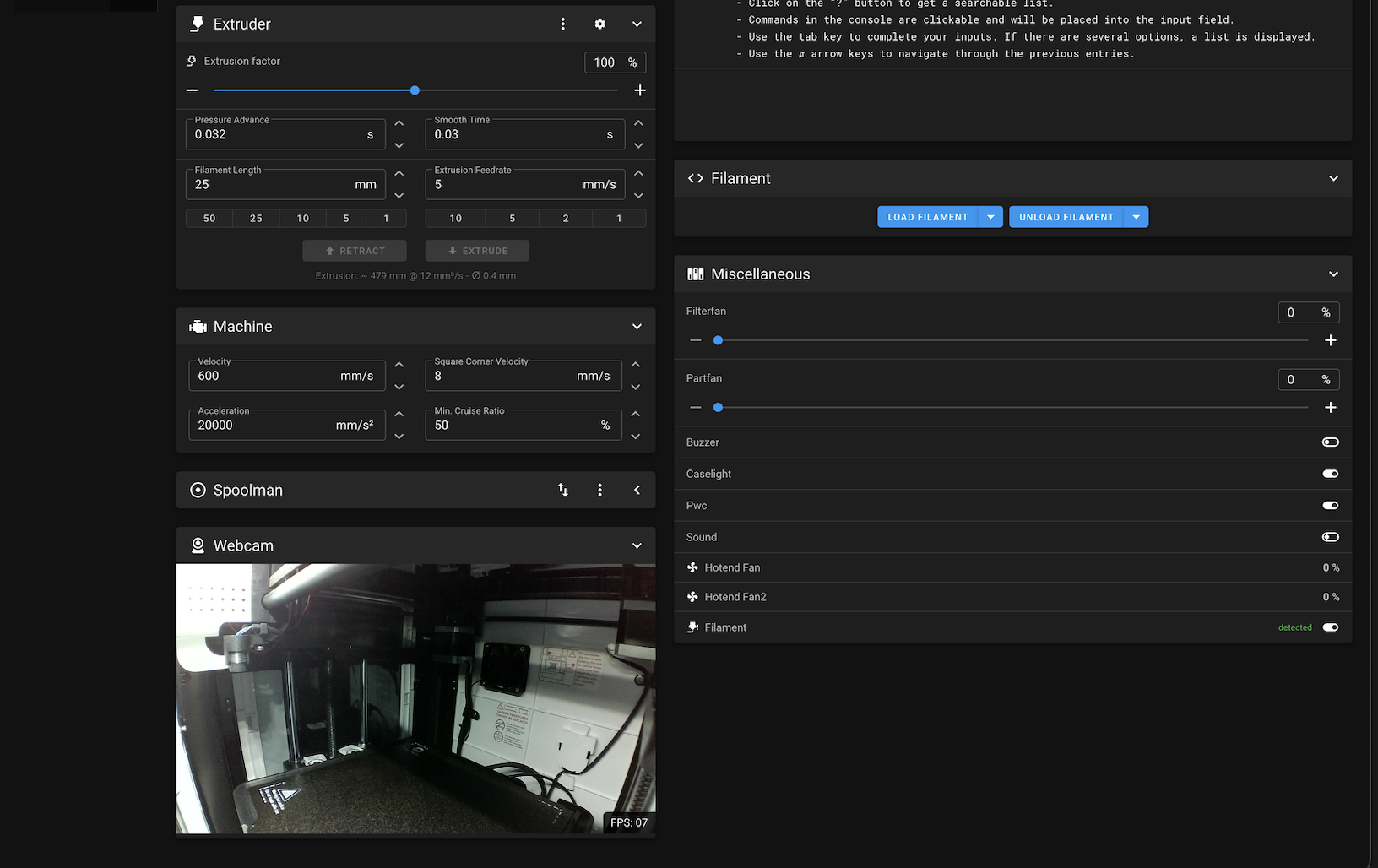The width and height of the screenshot is (1378, 868).
Task: Toggle the Pwc switch
Action: 1331,505
